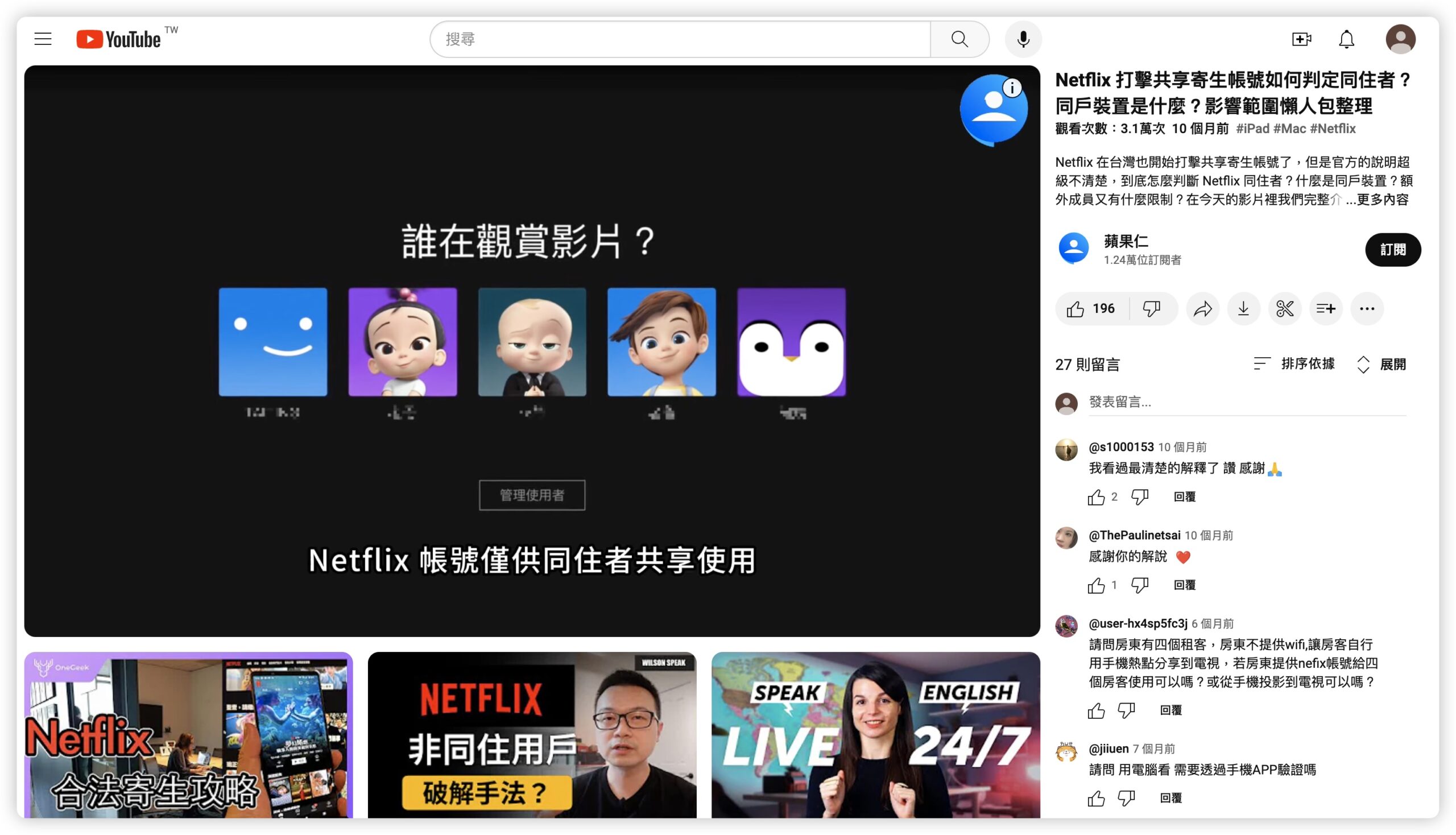Share the video via arrow icon
The image size is (1456, 835).
1202,308
